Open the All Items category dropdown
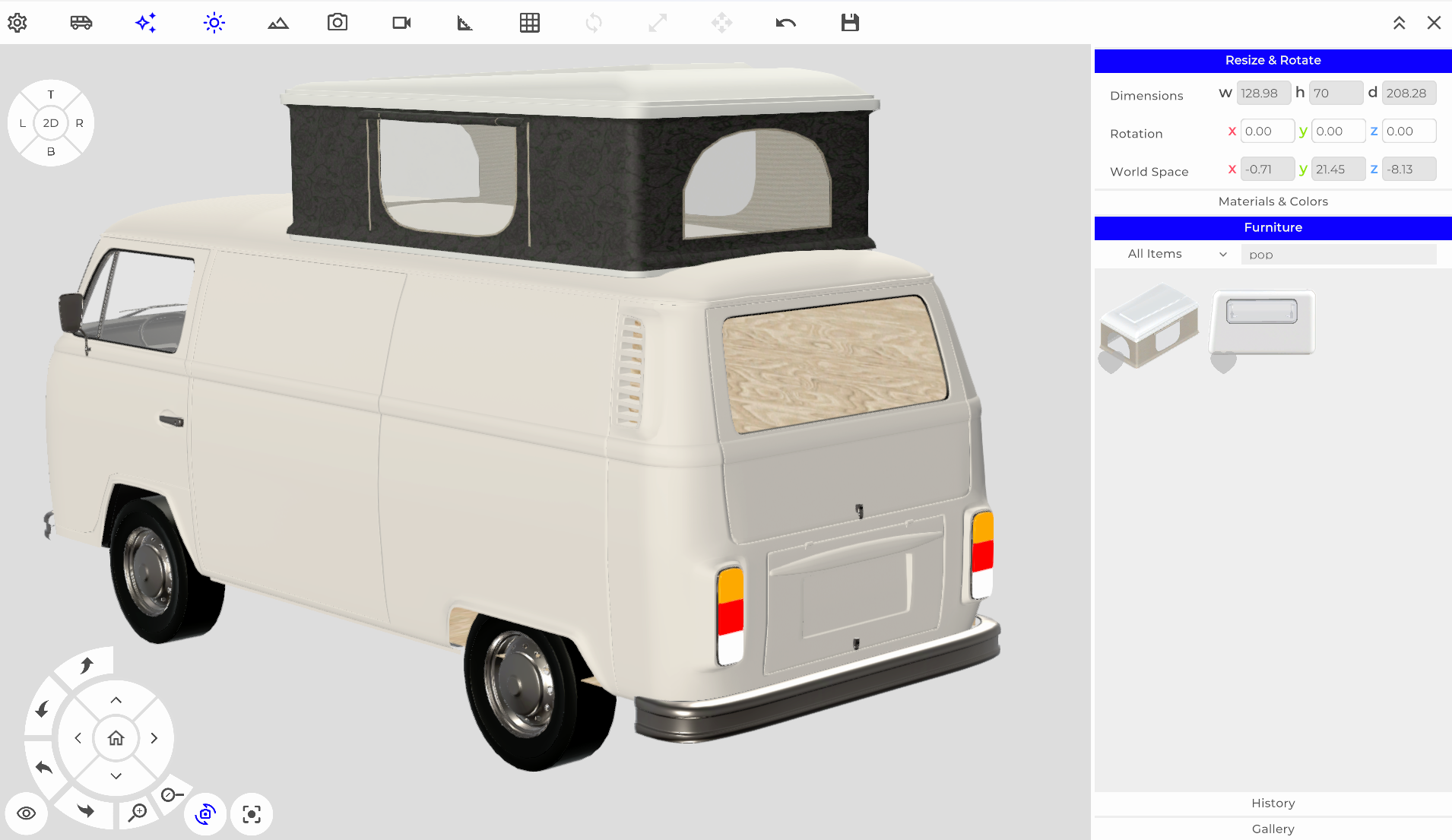The width and height of the screenshot is (1452, 840). (1177, 254)
